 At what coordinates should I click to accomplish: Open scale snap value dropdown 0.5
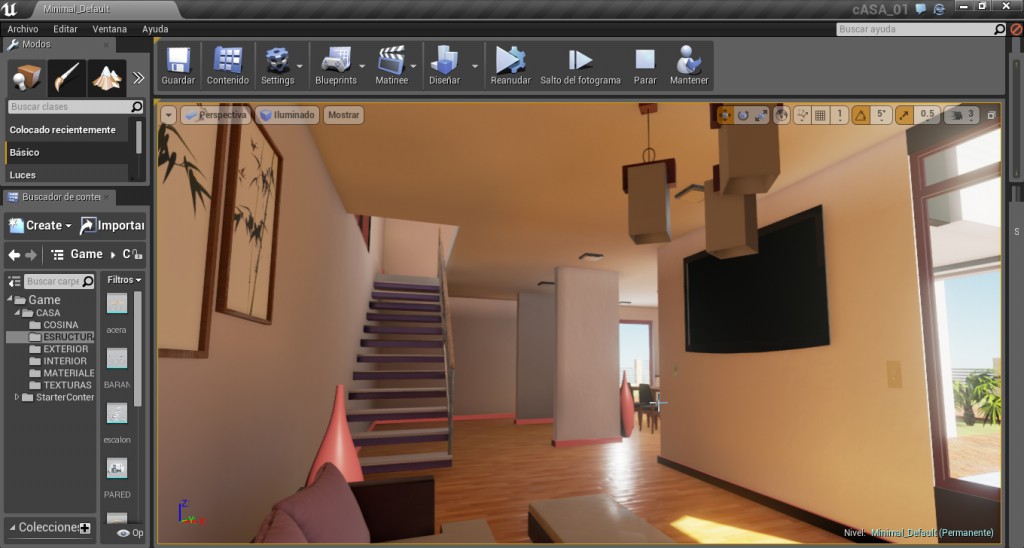click(927, 116)
